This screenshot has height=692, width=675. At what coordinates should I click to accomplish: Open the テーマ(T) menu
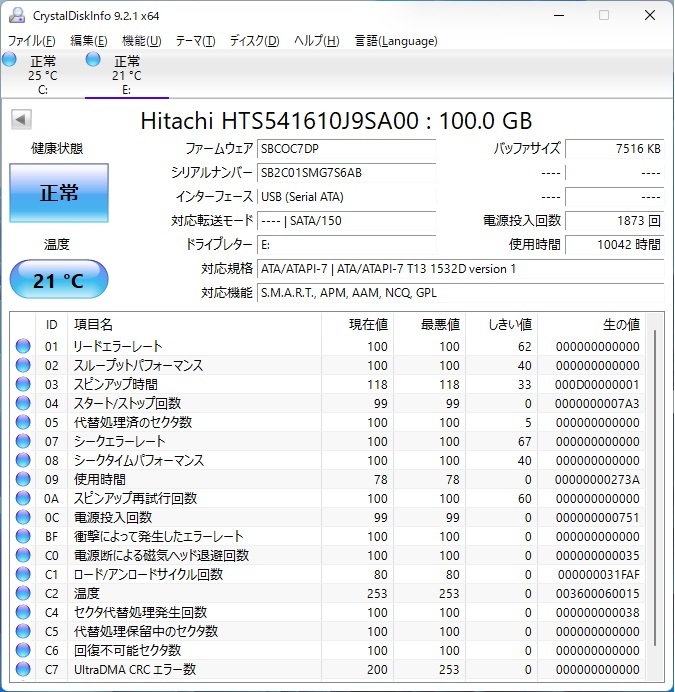click(196, 41)
